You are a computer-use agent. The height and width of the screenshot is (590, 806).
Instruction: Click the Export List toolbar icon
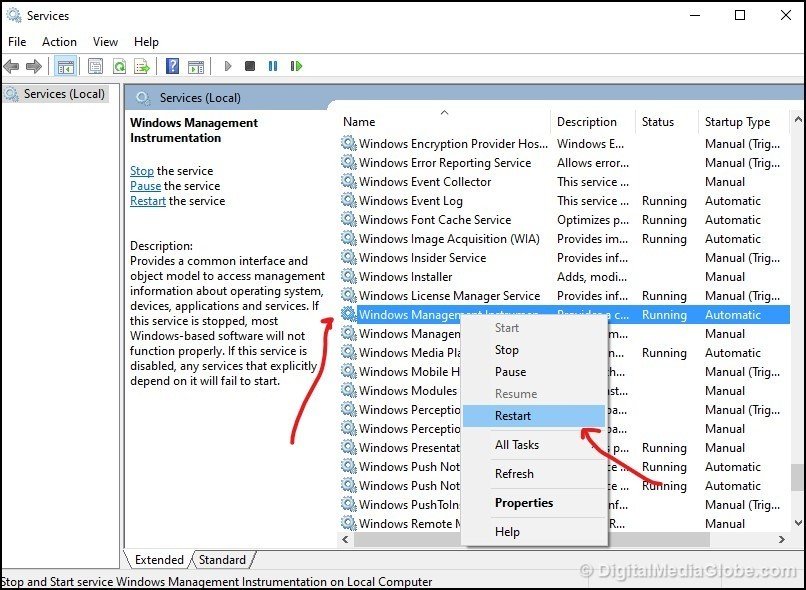point(142,66)
